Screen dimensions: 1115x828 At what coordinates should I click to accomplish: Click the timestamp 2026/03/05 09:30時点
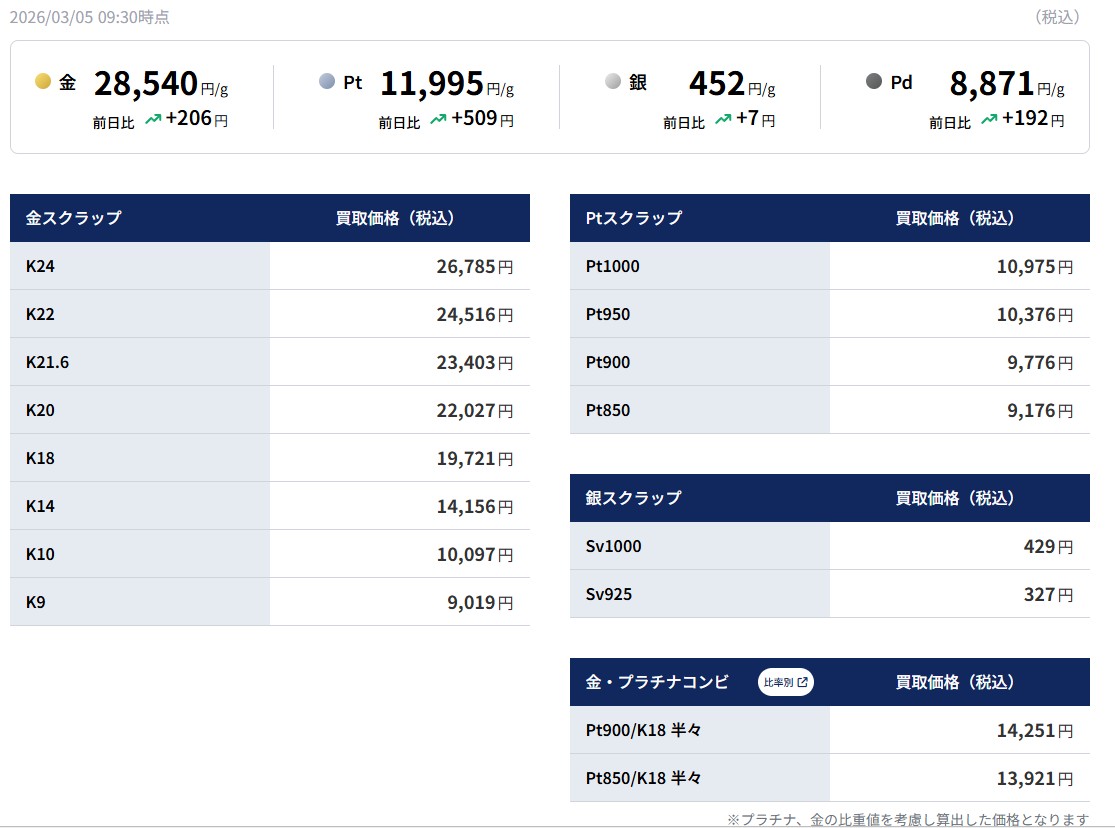click(90, 17)
